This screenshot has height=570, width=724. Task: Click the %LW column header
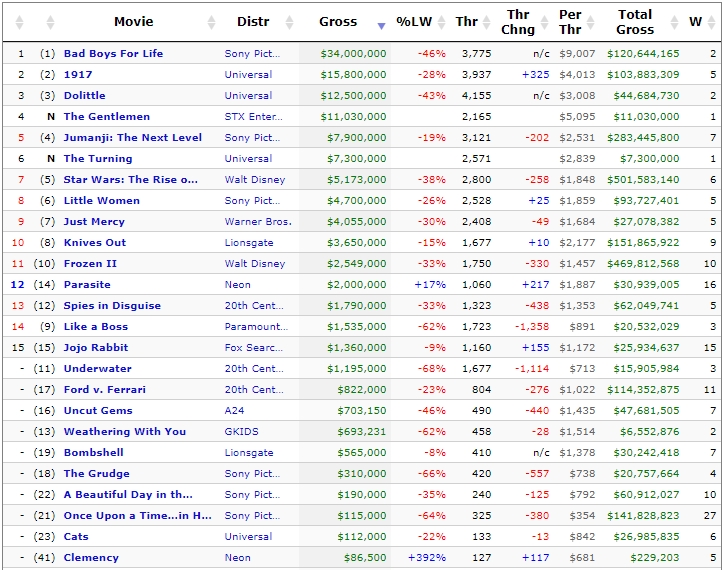[414, 22]
